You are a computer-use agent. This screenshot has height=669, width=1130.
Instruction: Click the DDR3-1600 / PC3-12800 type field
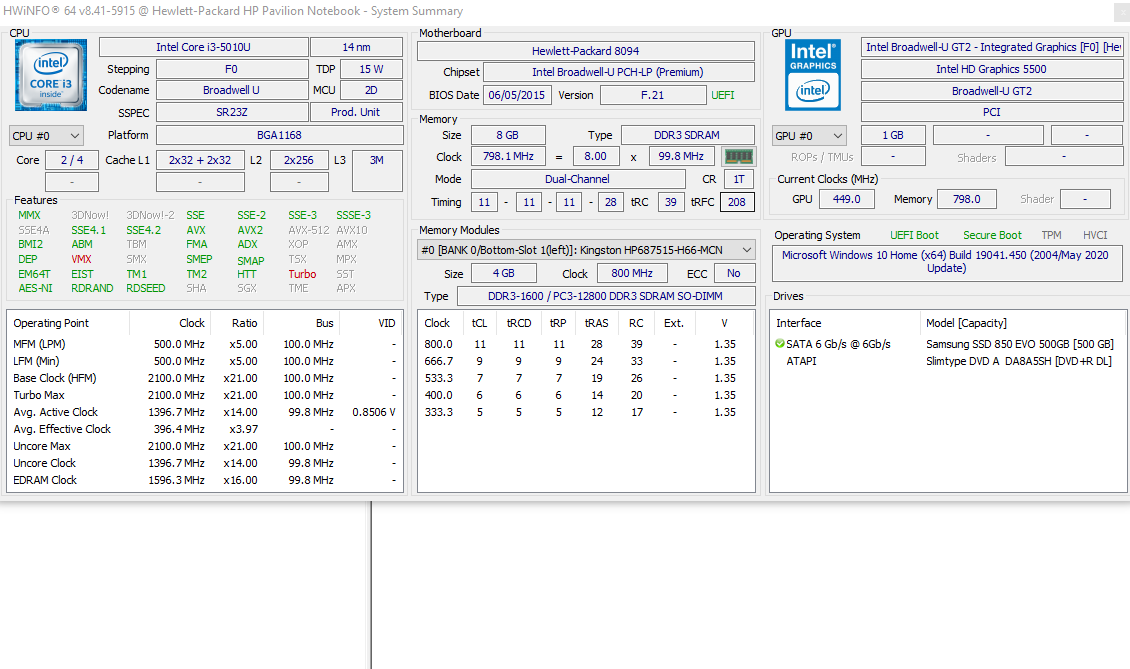click(606, 296)
